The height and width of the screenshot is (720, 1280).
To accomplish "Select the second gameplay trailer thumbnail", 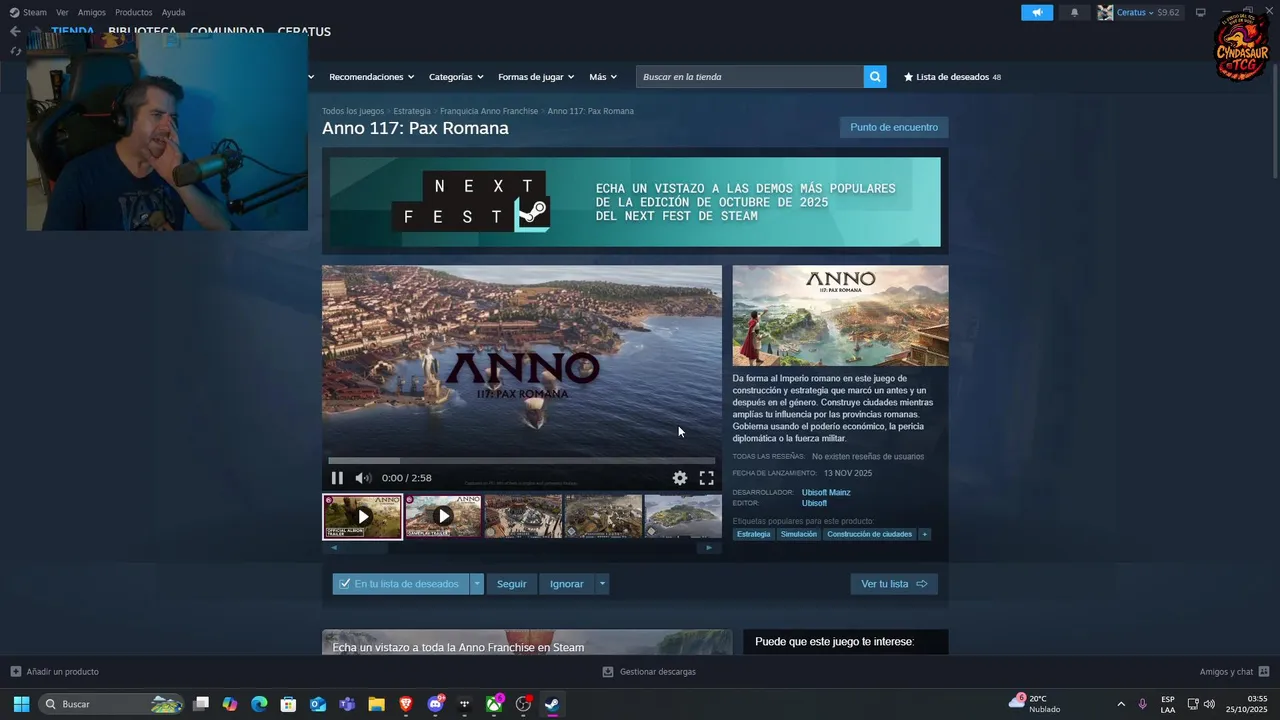I will coord(443,516).
